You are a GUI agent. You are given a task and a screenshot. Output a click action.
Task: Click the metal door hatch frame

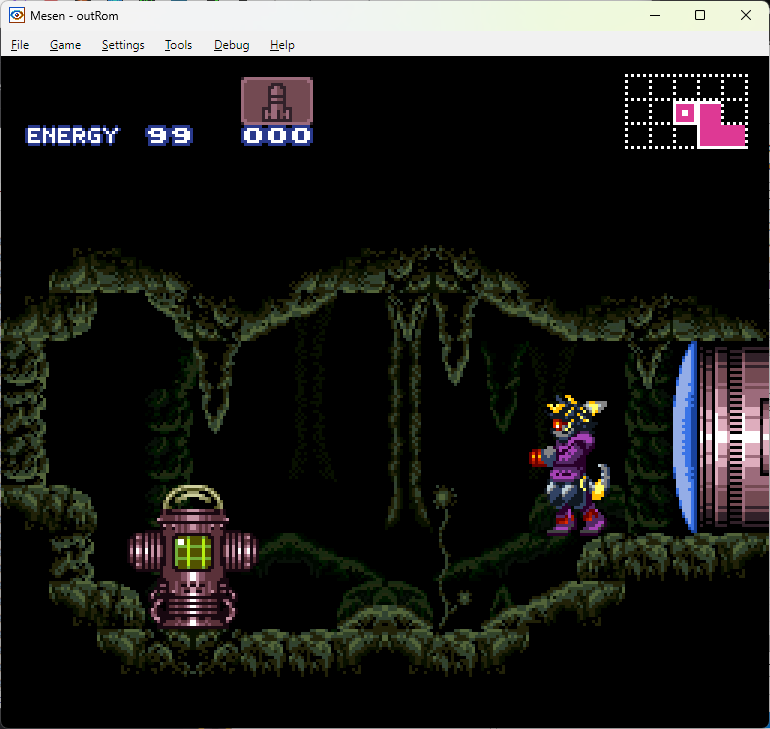(x=733, y=438)
